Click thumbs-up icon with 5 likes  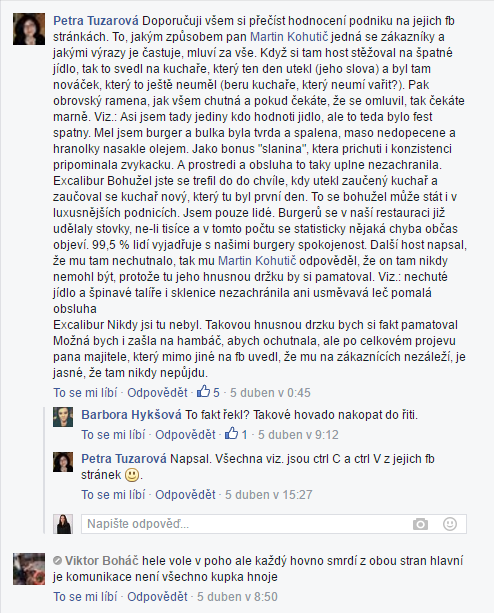point(204,391)
